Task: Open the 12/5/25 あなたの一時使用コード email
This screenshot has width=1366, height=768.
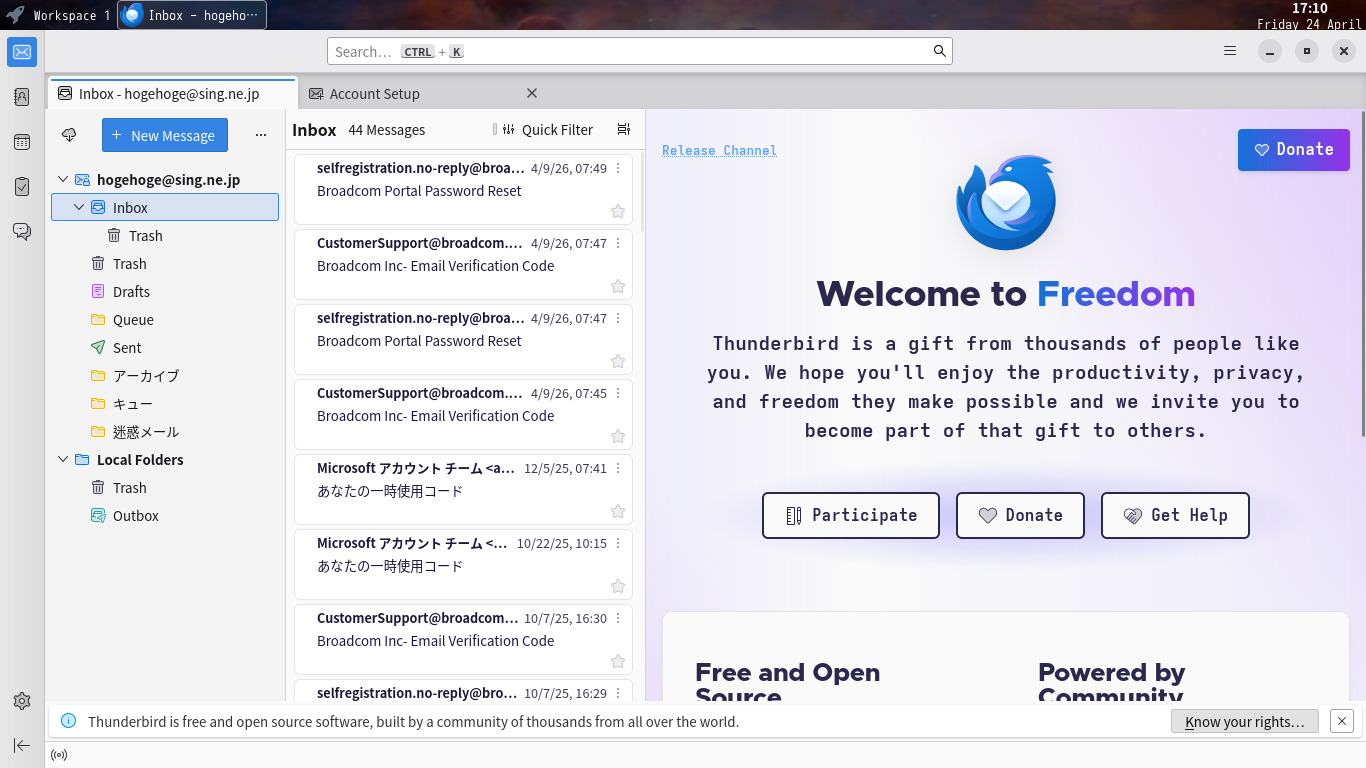Action: click(x=463, y=489)
